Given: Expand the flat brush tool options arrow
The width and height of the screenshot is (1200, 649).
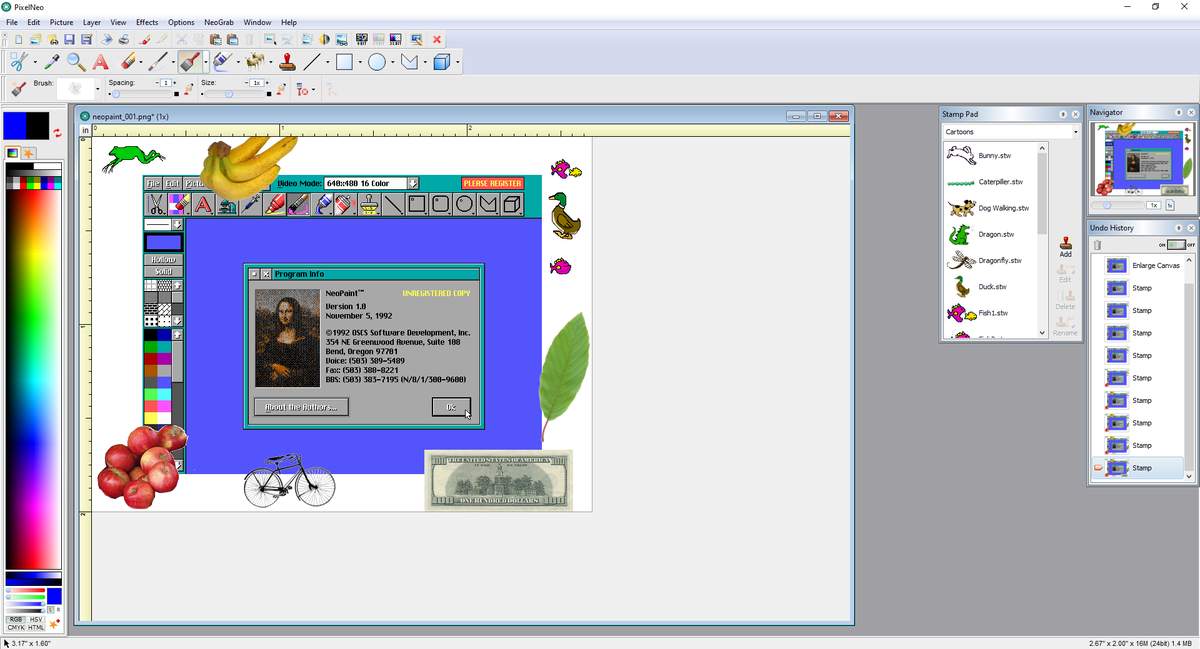Looking at the screenshot, I should (x=204, y=62).
